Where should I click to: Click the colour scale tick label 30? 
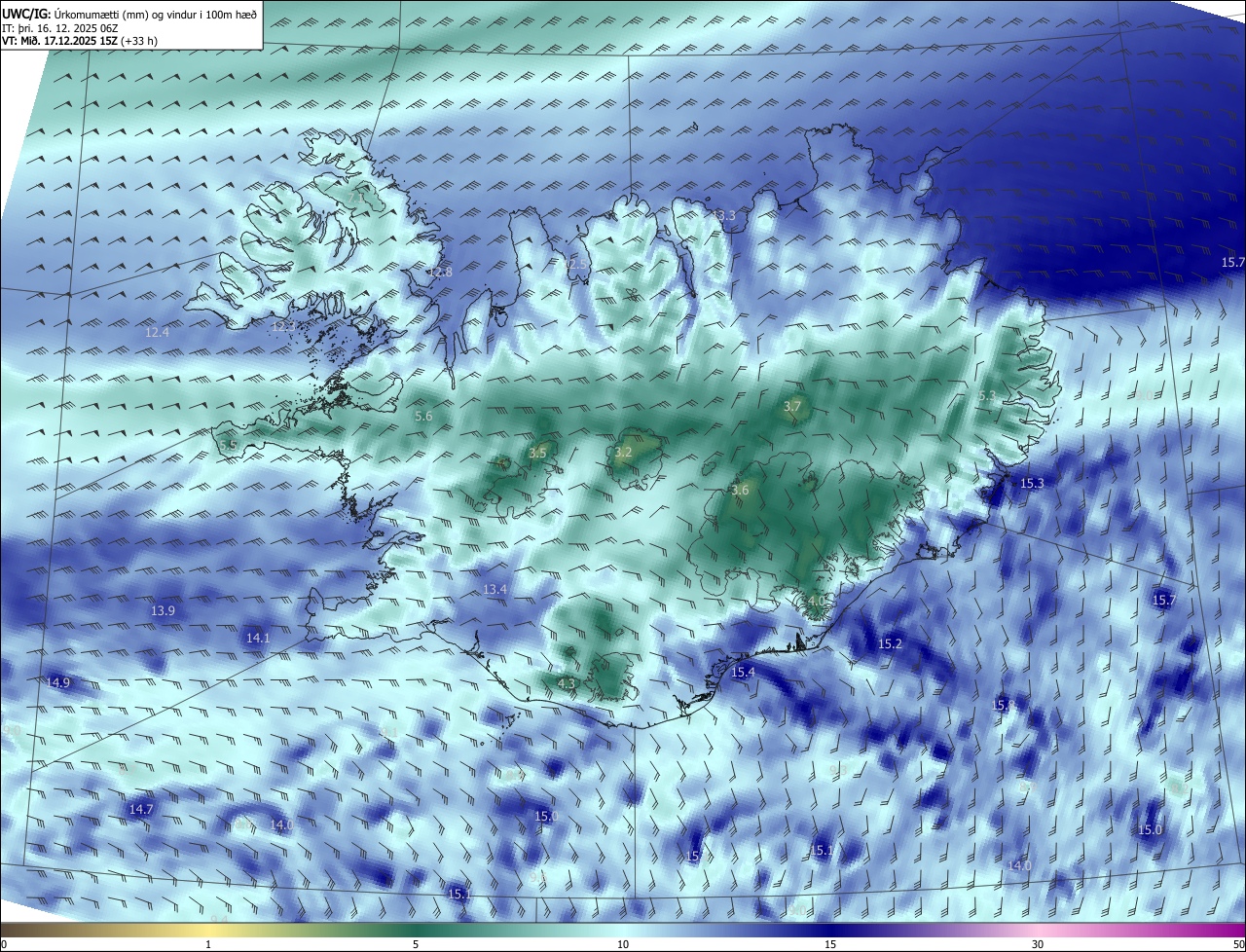tap(1038, 944)
